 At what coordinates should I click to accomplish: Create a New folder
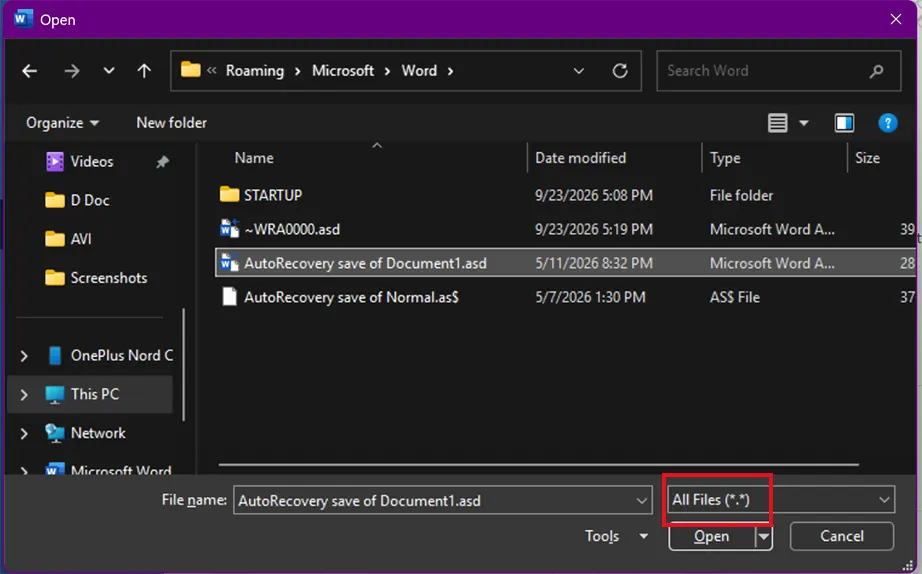click(x=171, y=122)
